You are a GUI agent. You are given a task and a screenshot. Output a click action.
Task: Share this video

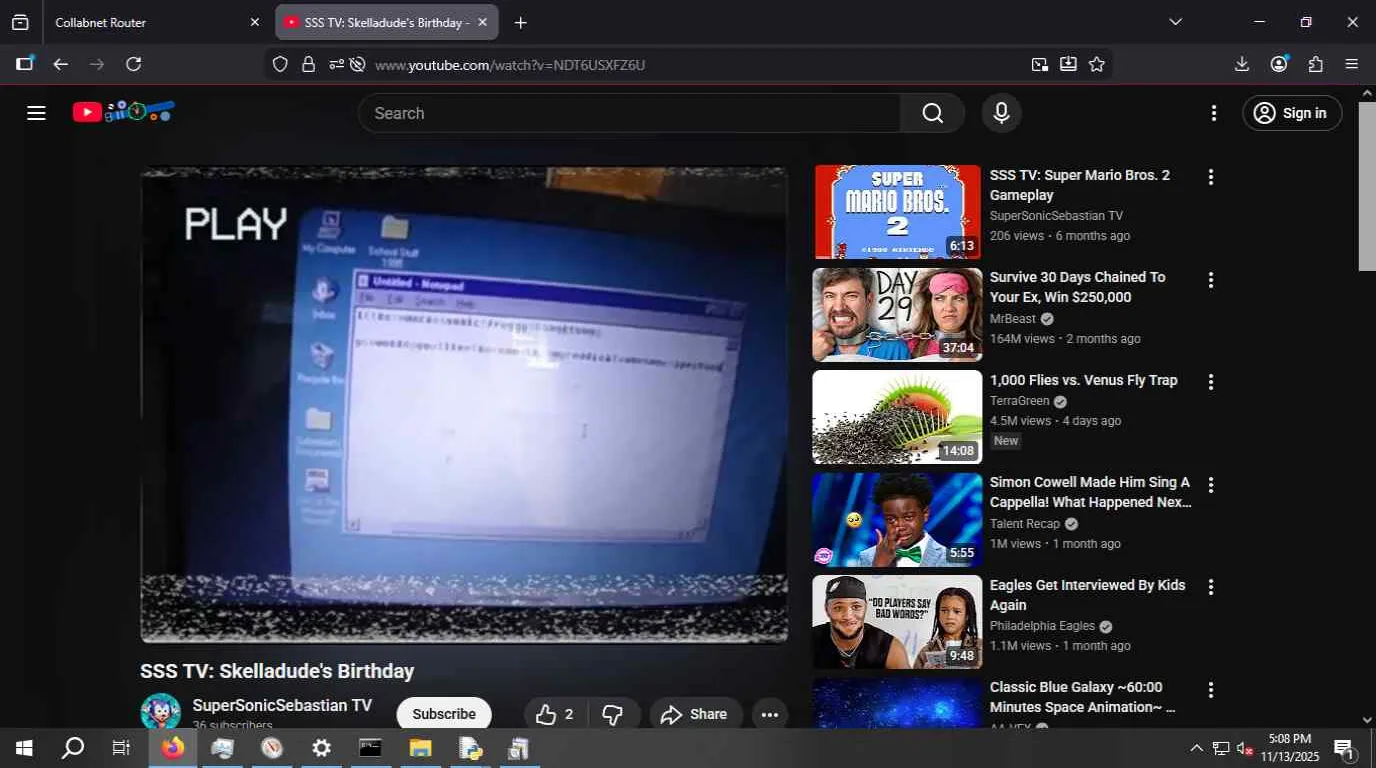click(x=694, y=714)
